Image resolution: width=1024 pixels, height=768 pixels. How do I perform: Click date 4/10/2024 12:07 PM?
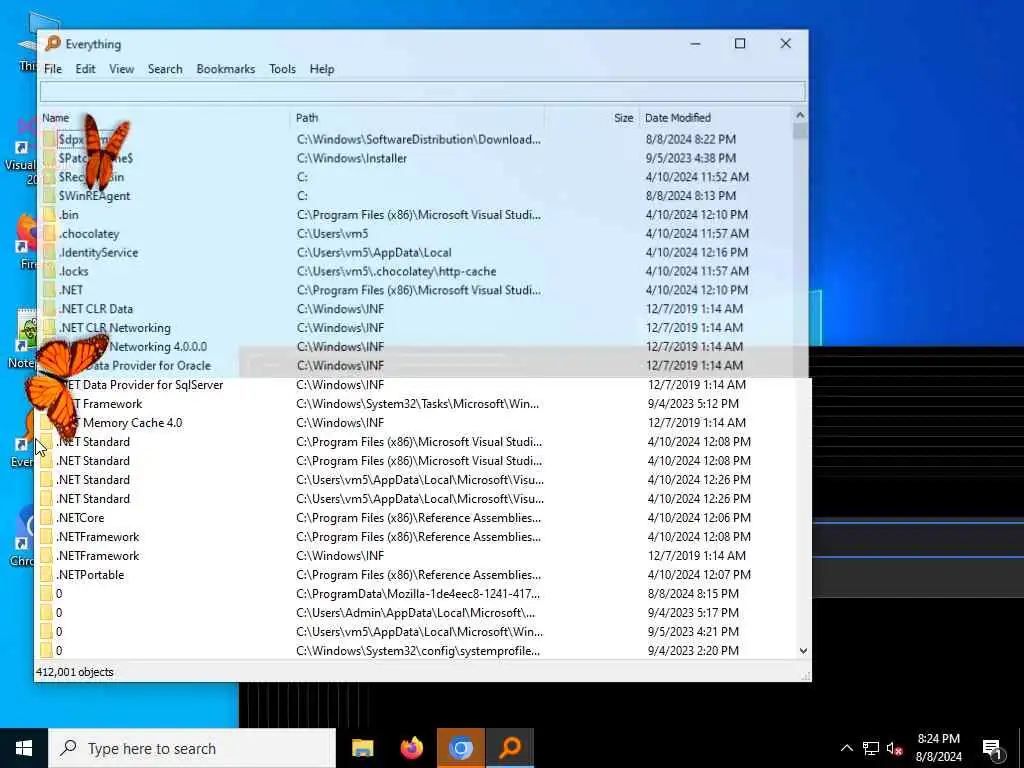point(699,575)
